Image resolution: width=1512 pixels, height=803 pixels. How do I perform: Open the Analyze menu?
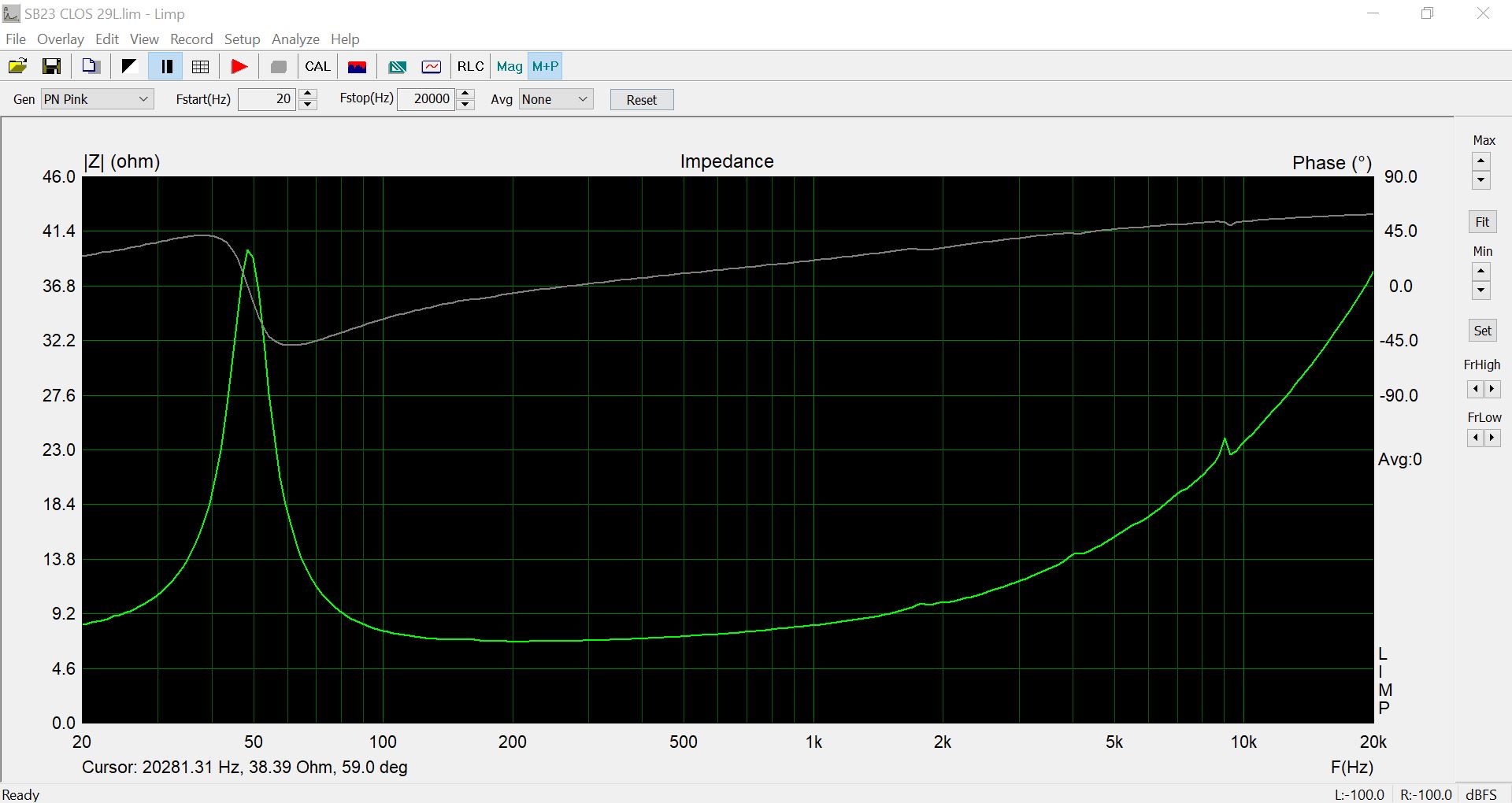(x=295, y=39)
